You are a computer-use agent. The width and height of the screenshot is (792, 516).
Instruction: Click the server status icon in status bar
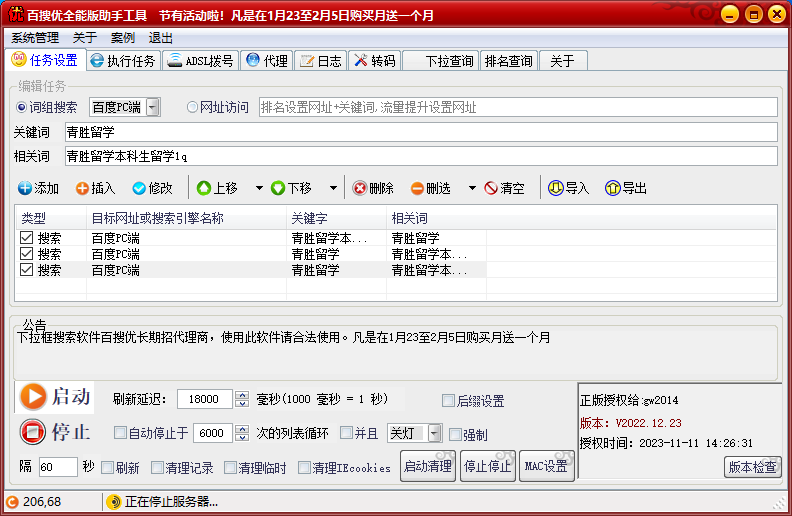pos(114,502)
